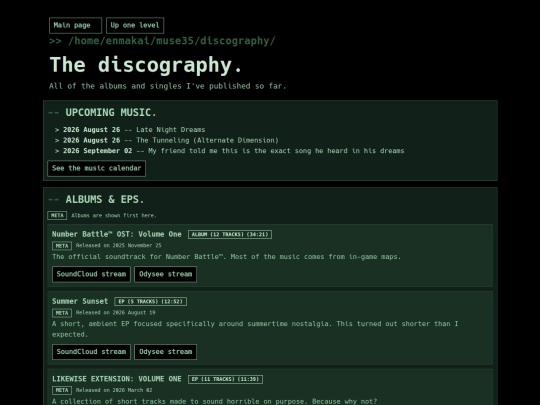
Task: Go Up one level
Action: (x=135, y=25)
